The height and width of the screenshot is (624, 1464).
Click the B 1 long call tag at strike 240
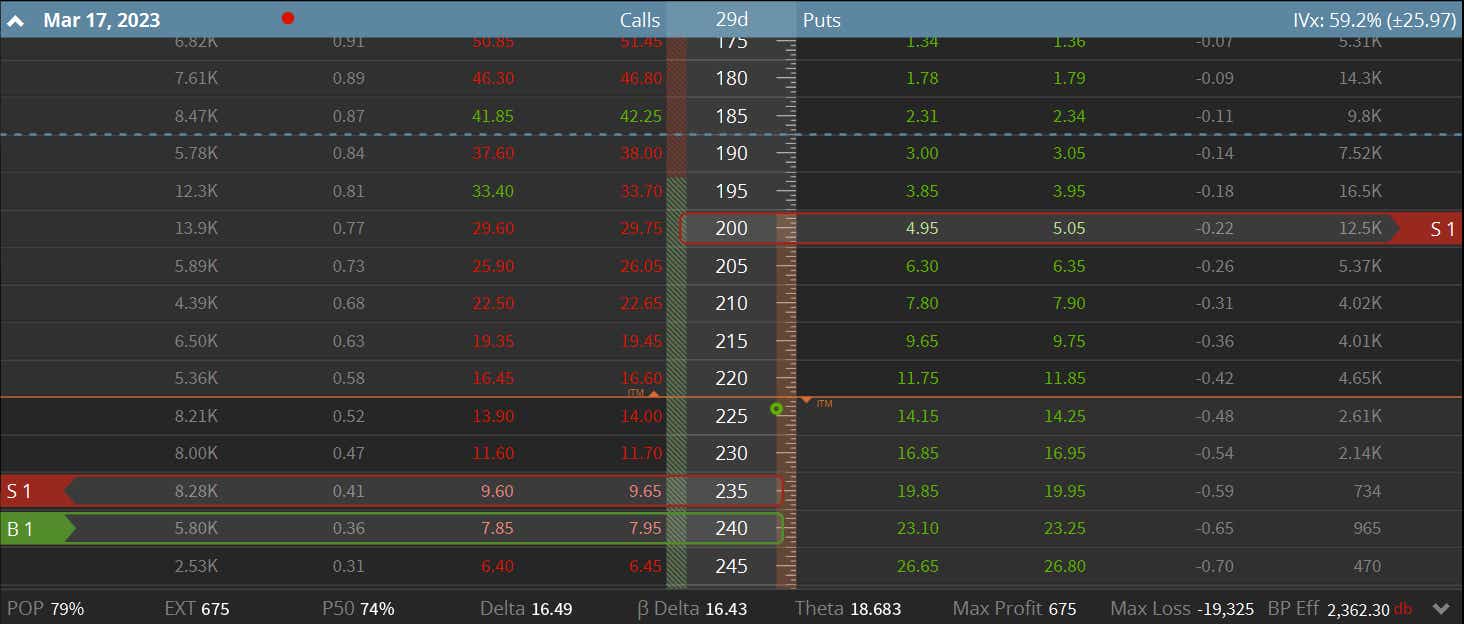click(38, 529)
